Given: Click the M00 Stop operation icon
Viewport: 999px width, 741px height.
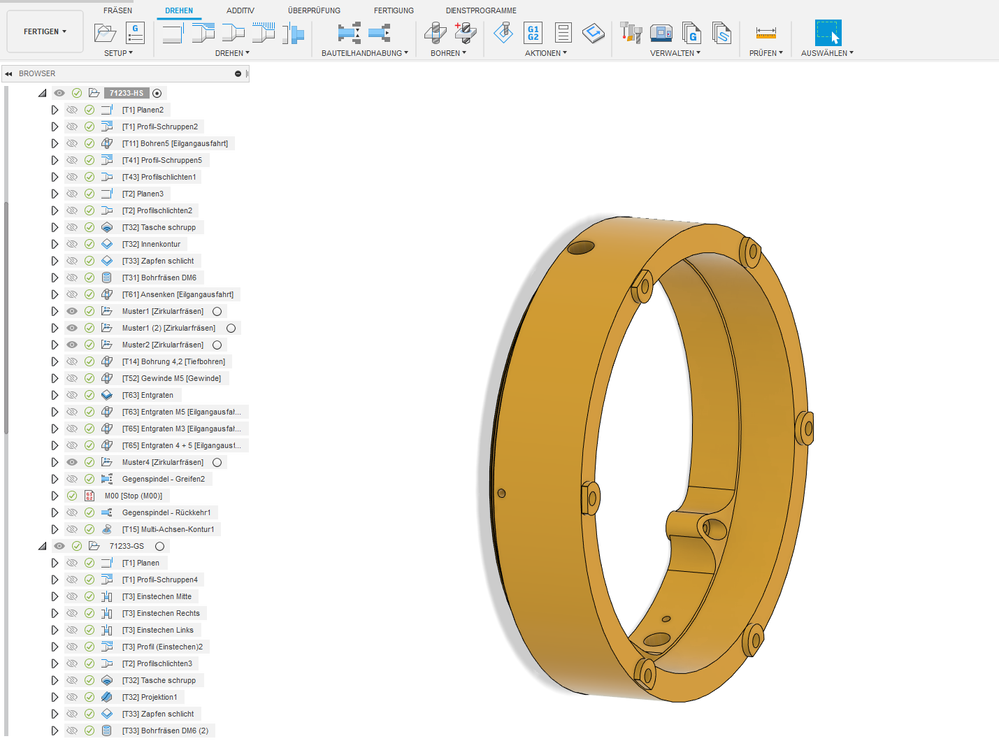Looking at the screenshot, I should click(89, 496).
